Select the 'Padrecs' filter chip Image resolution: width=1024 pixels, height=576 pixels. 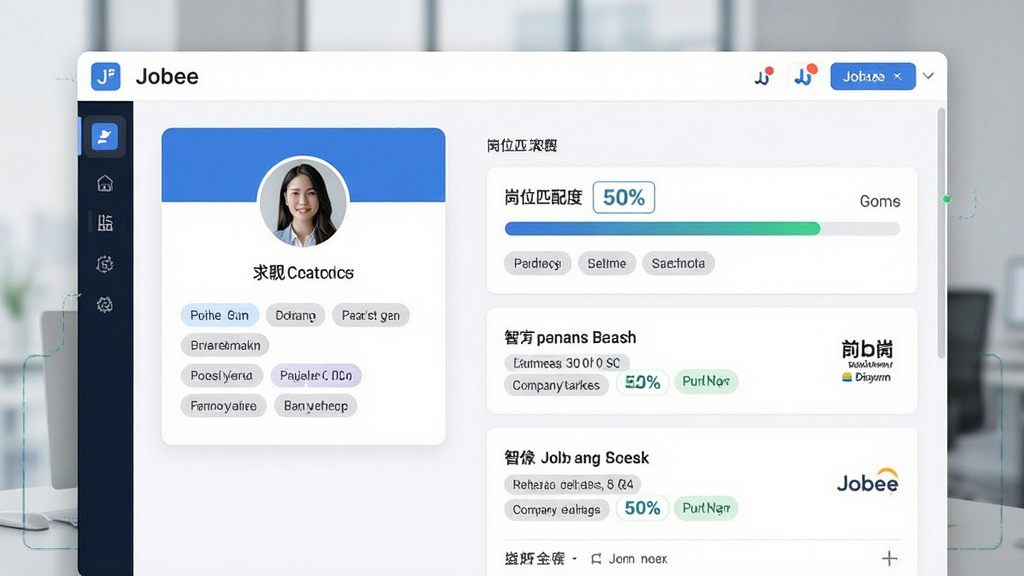pyautogui.click(x=537, y=263)
